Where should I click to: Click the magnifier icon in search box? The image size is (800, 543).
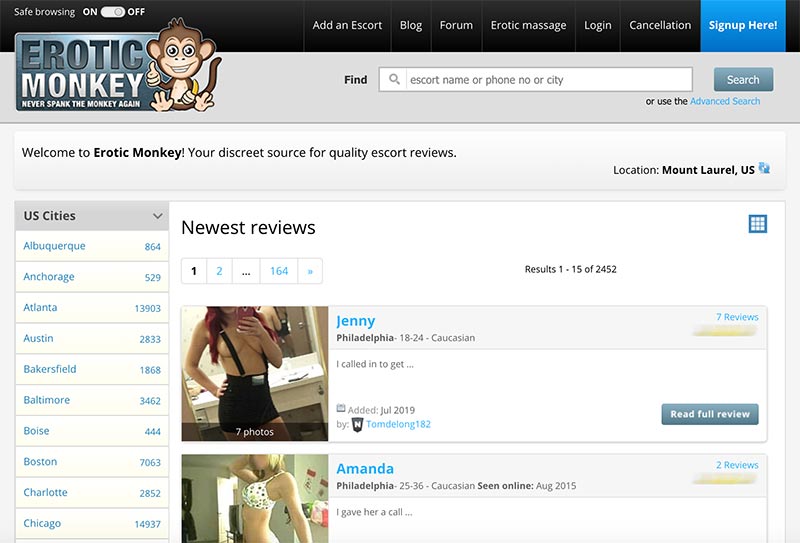[395, 80]
